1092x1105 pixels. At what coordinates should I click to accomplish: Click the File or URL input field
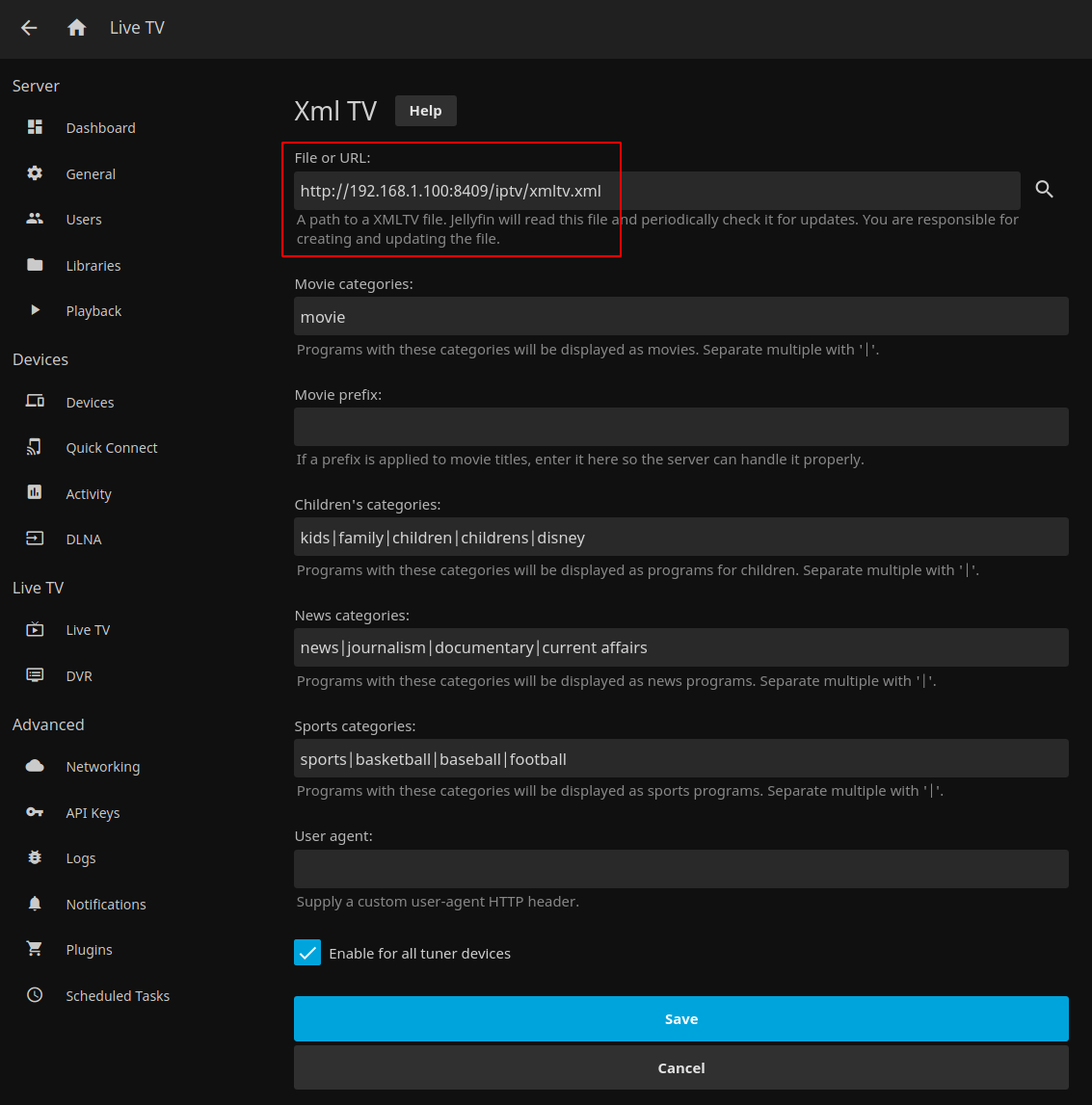[x=655, y=191]
